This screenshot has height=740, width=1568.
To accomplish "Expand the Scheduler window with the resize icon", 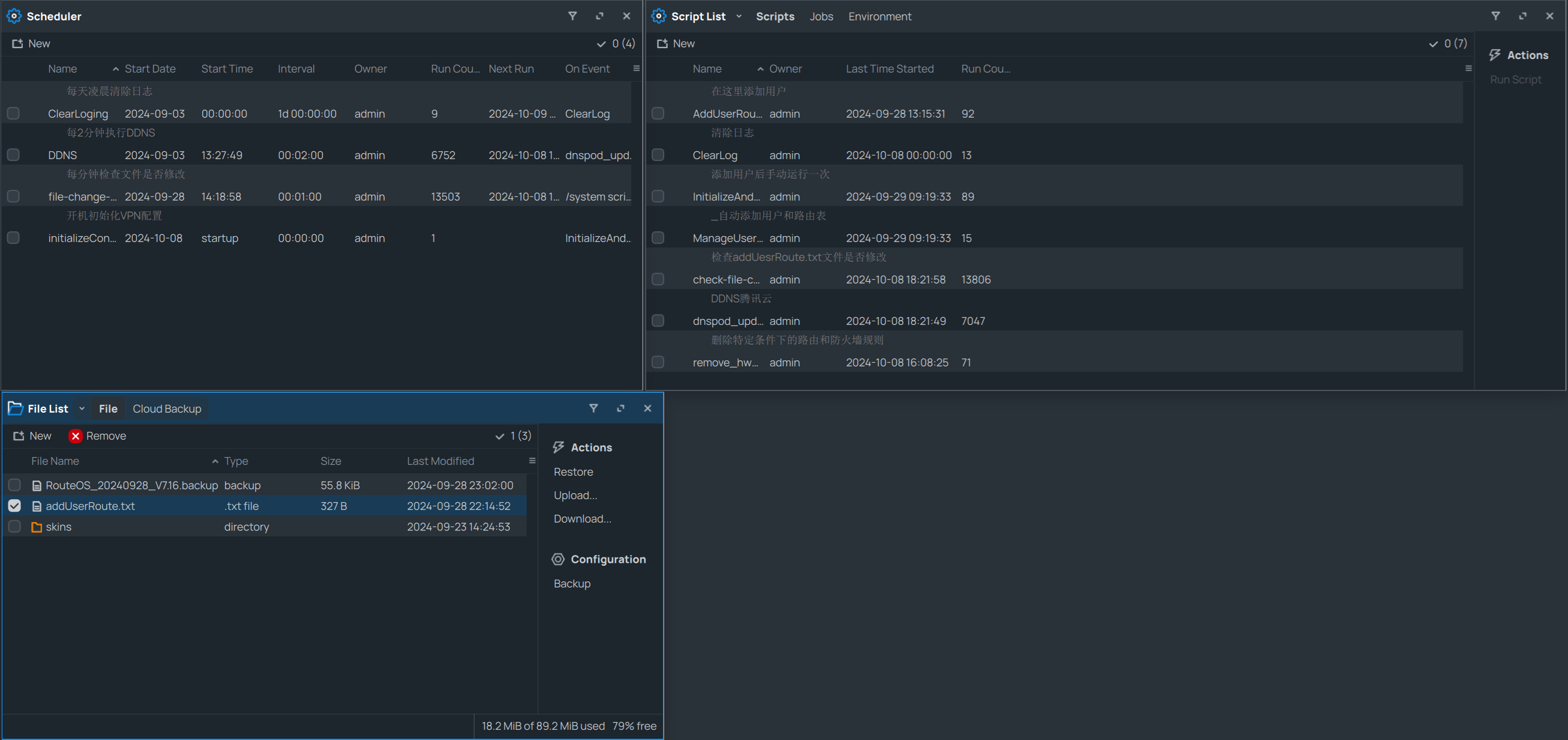I will 599,16.
